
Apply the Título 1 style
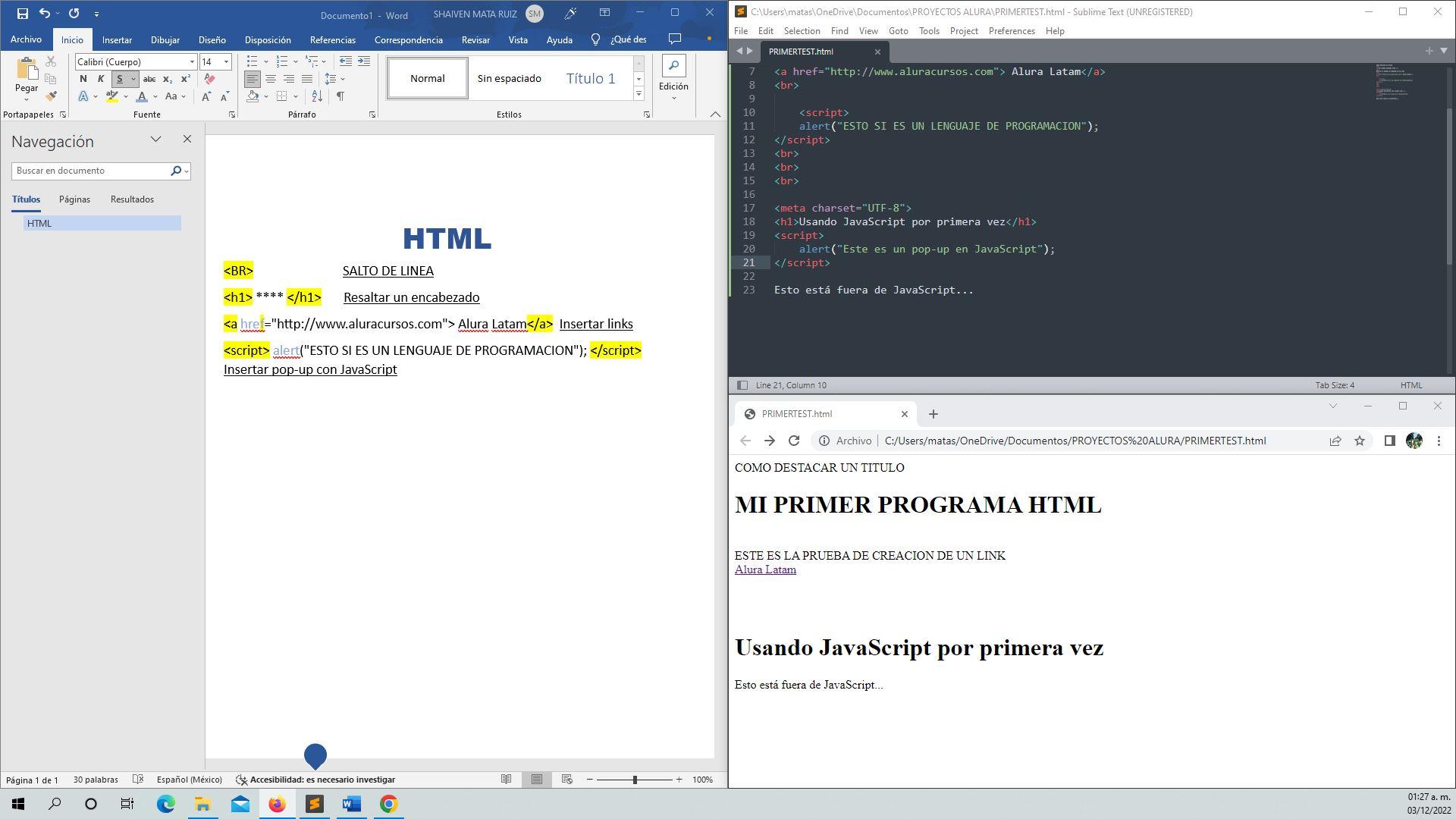pos(591,78)
